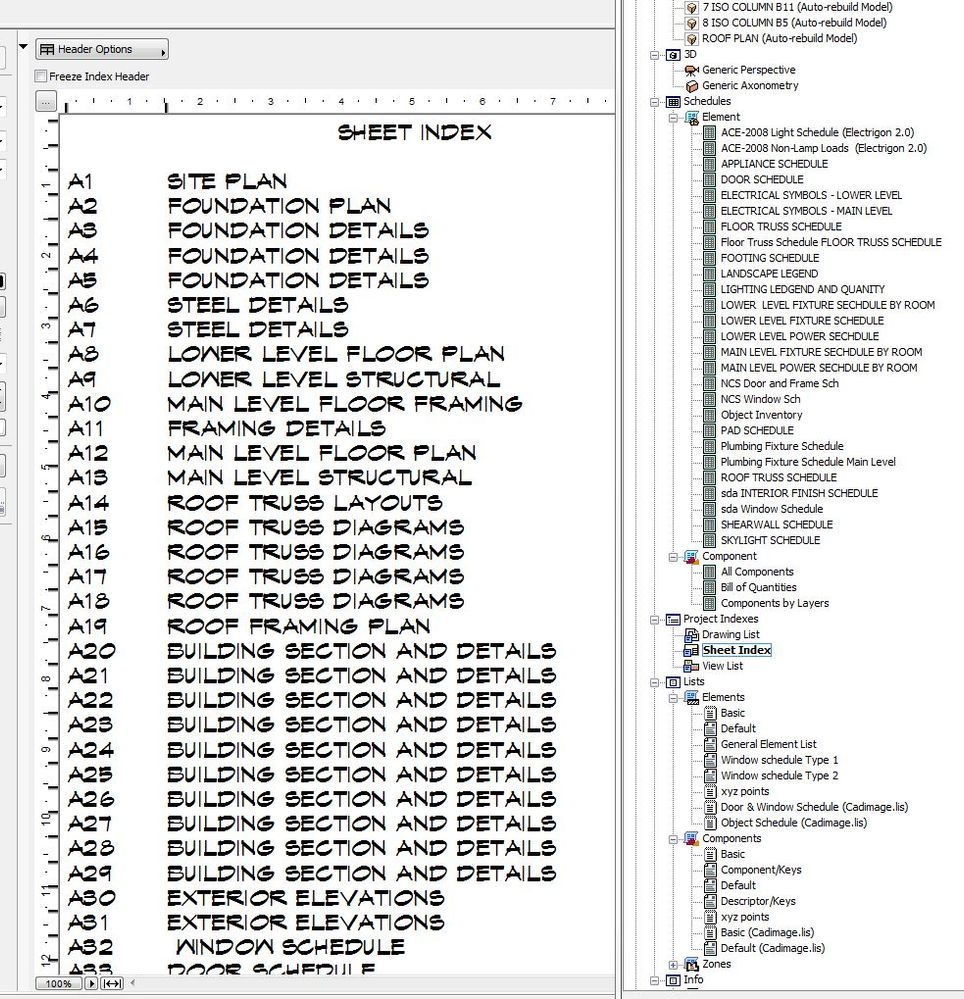Collapse the 3D tree node
This screenshot has width=964, height=999.
point(654,55)
